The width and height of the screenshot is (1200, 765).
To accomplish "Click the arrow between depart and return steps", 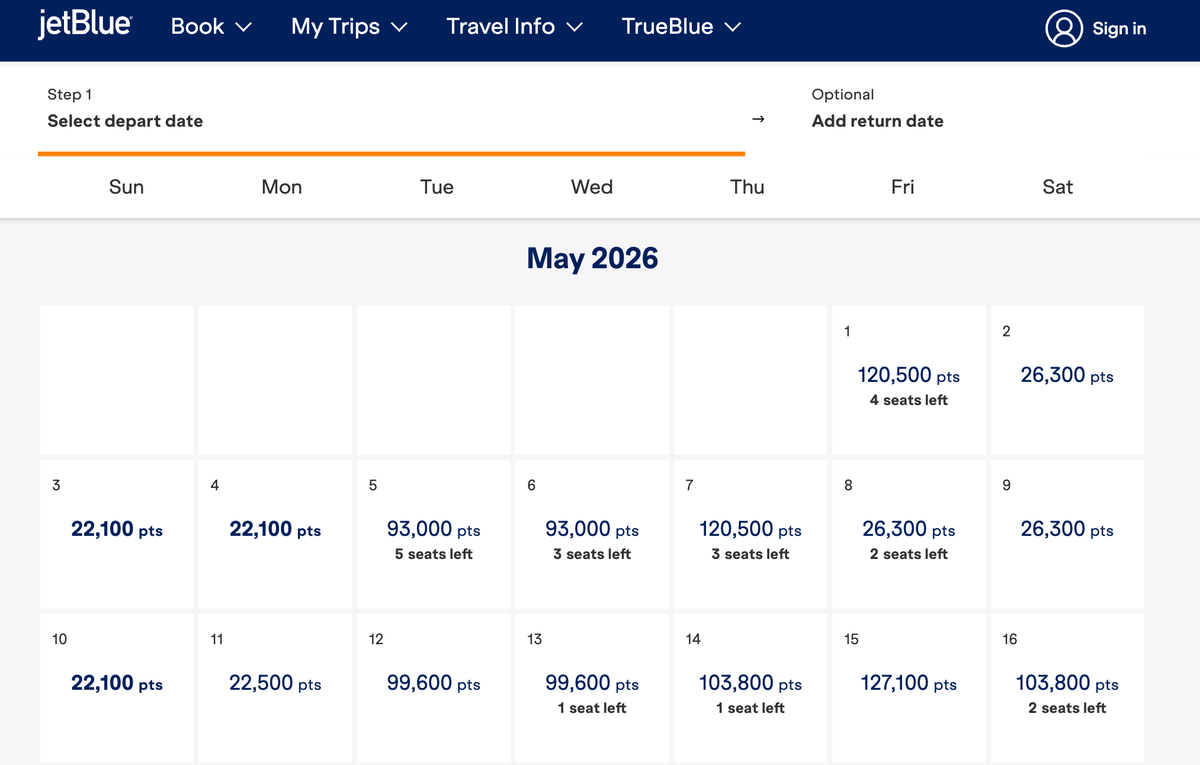I will [757, 118].
